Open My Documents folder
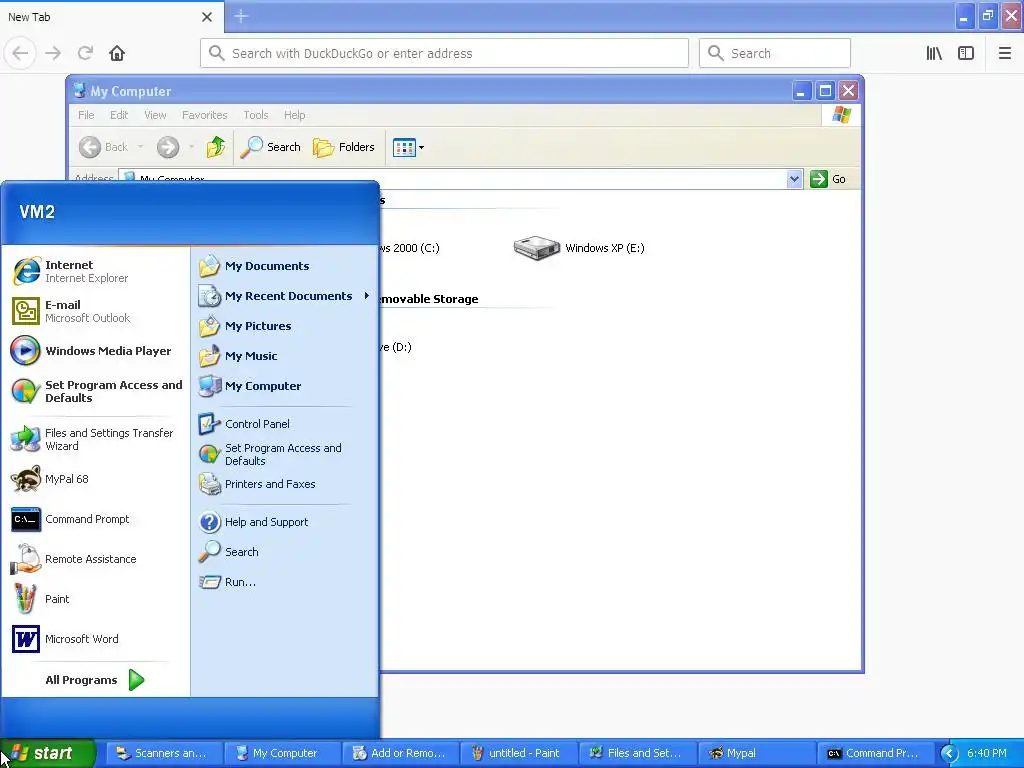The height and width of the screenshot is (768, 1024). [x=285, y=266]
